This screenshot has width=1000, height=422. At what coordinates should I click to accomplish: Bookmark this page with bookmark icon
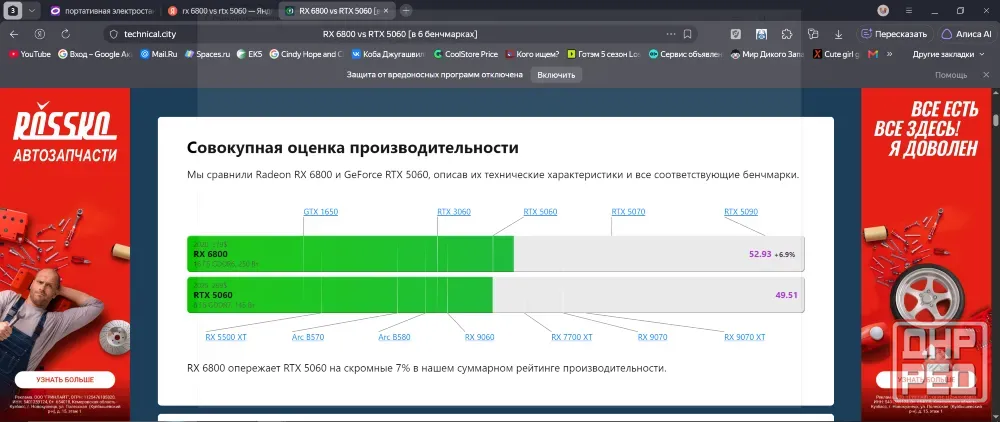(x=688, y=34)
